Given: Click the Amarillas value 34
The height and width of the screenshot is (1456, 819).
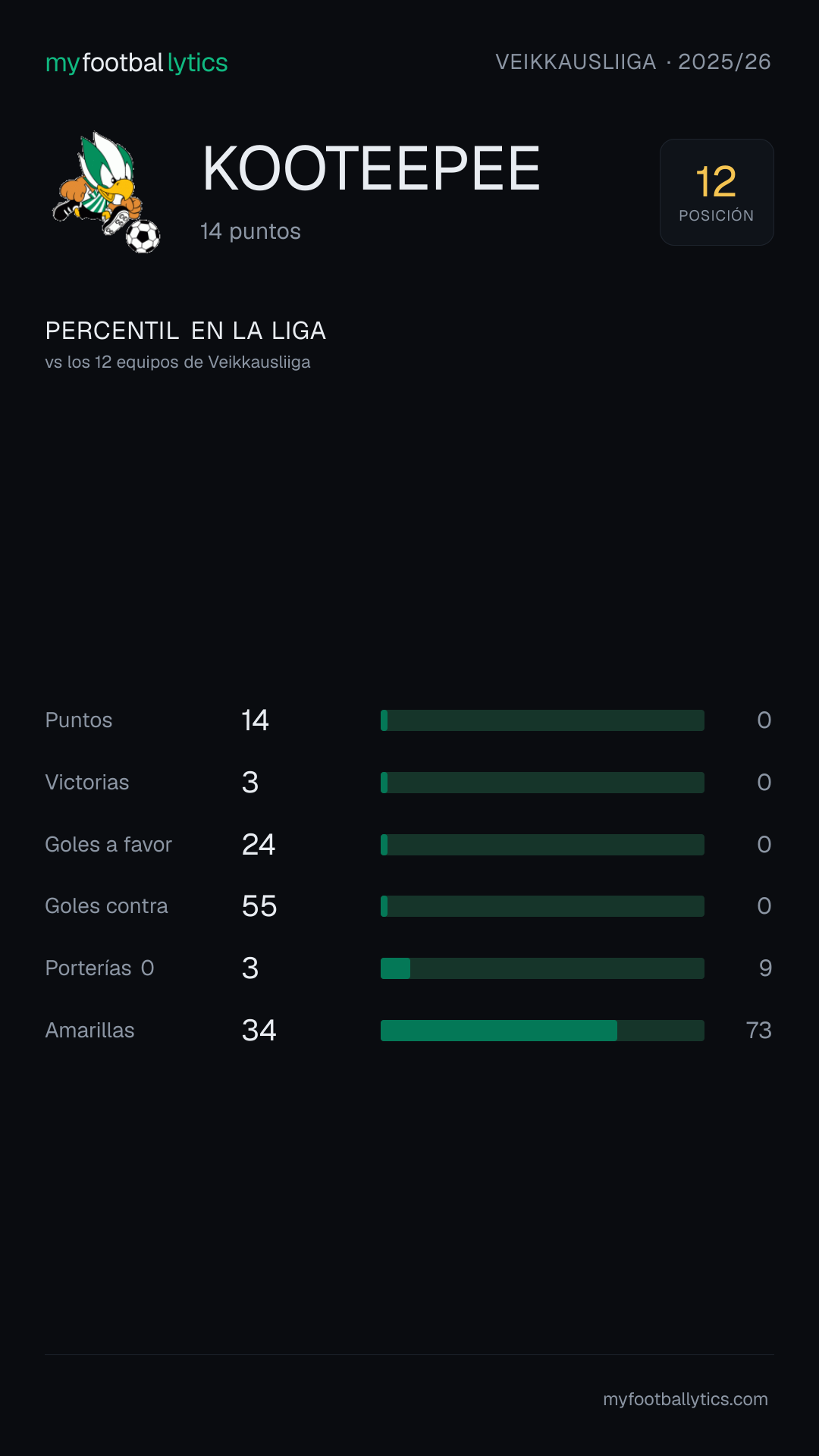Looking at the screenshot, I should [x=259, y=1031].
